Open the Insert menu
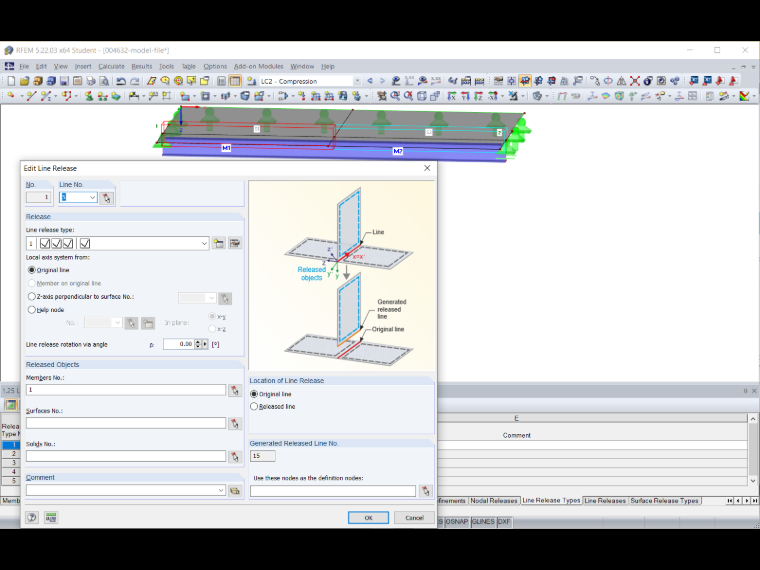The width and height of the screenshot is (760, 570). point(83,66)
